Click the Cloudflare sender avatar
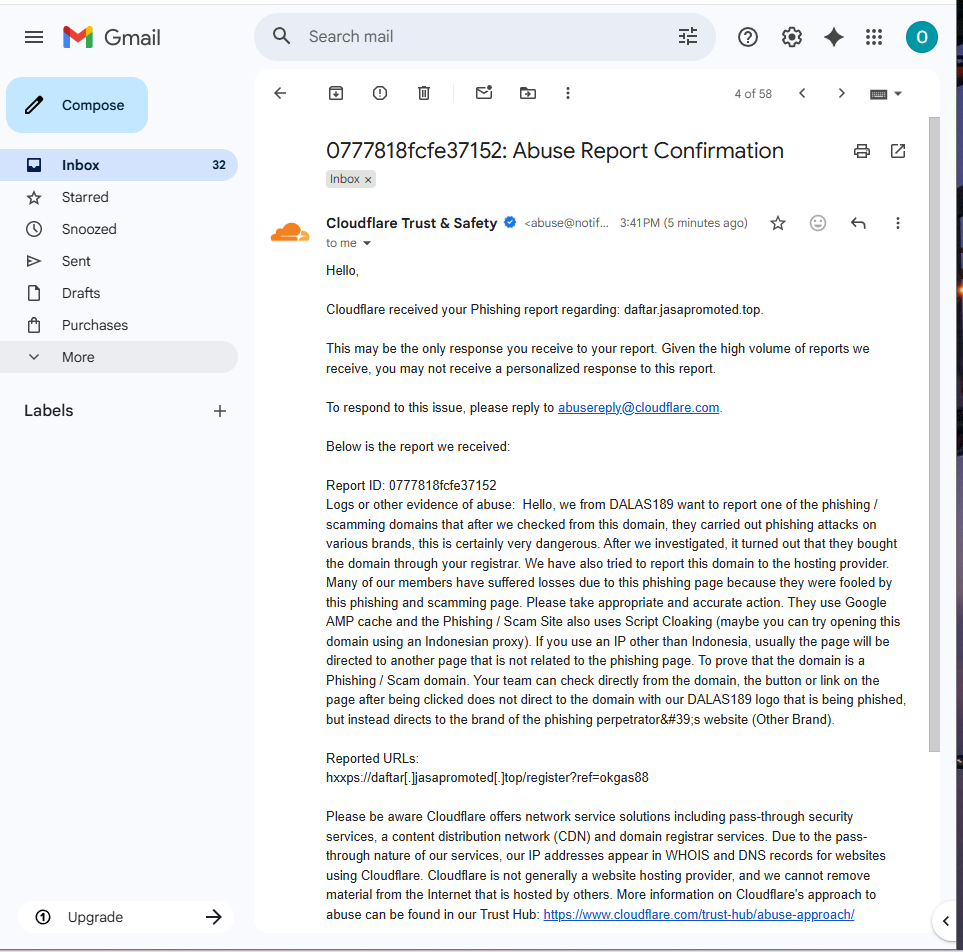Viewport: 963px width, 952px height. tap(290, 232)
